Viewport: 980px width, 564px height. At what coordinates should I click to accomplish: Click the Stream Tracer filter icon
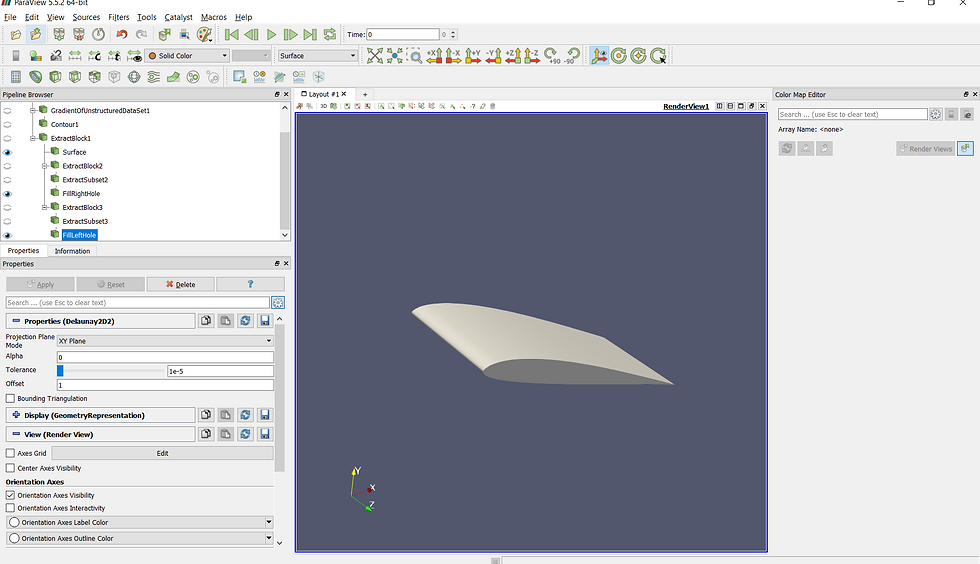pos(154,76)
